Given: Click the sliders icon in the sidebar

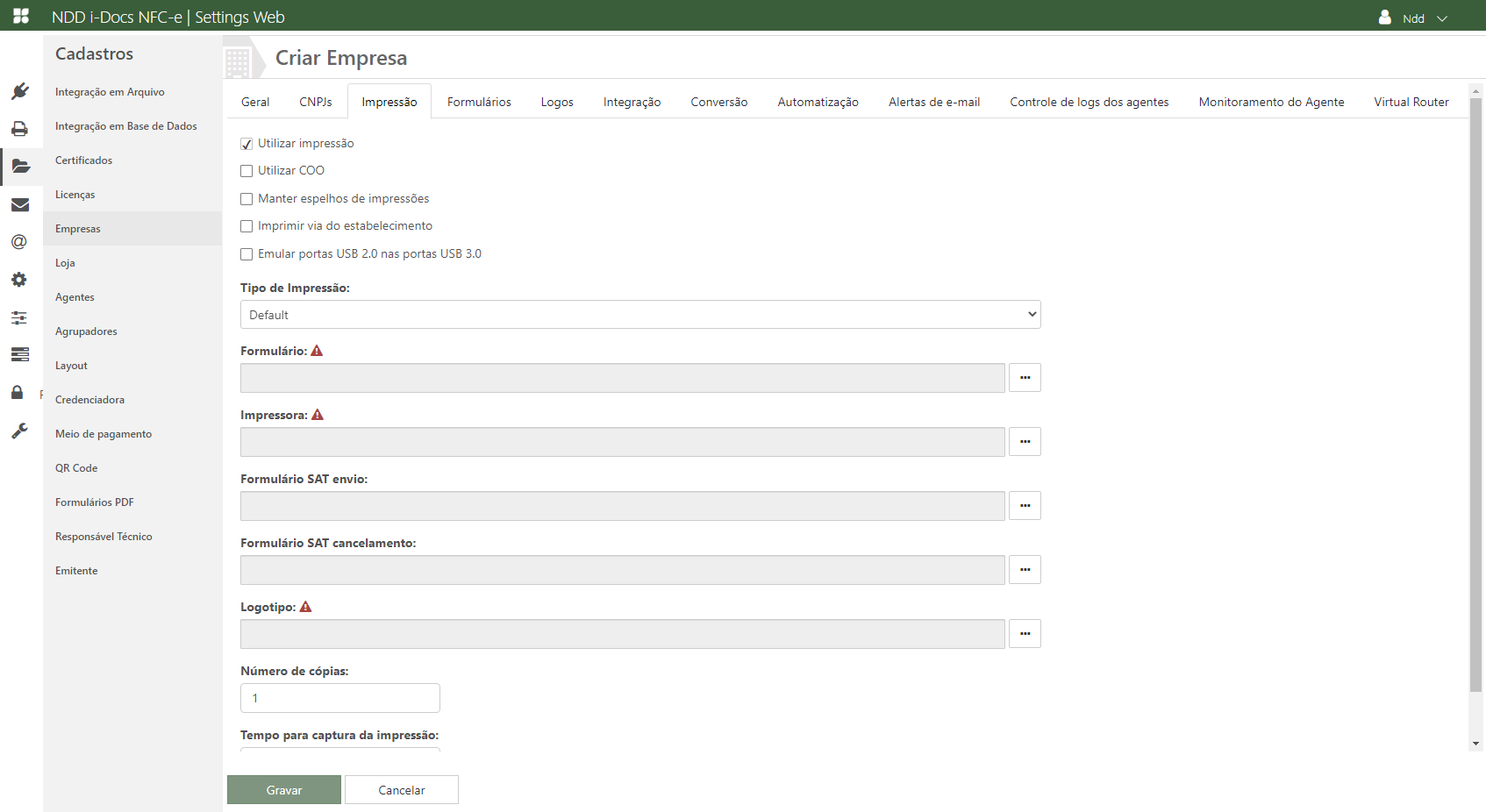Looking at the screenshot, I should tap(19, 317).
